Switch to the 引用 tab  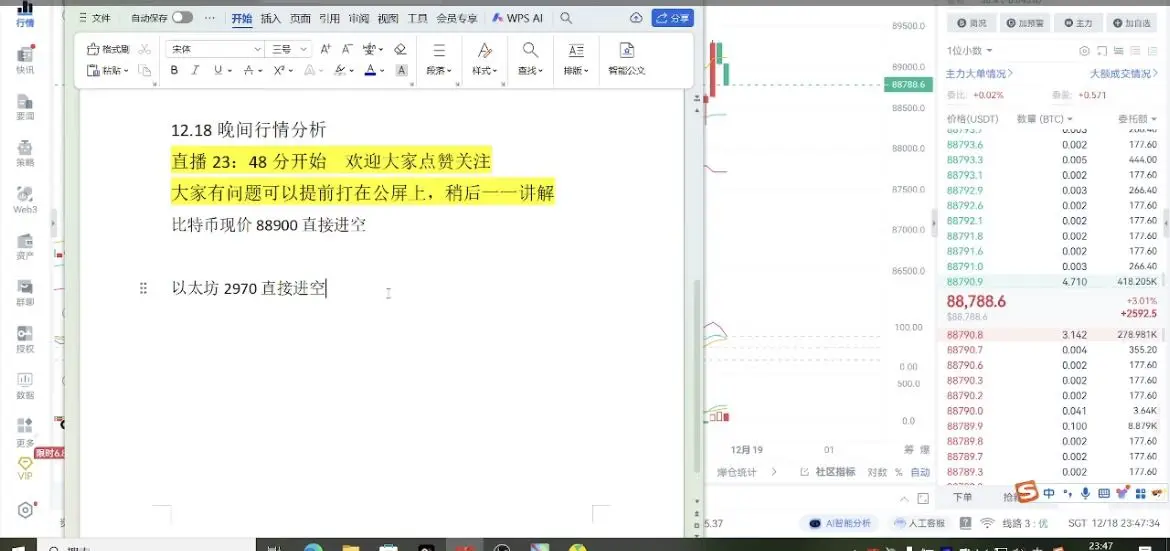pos(329,19)
